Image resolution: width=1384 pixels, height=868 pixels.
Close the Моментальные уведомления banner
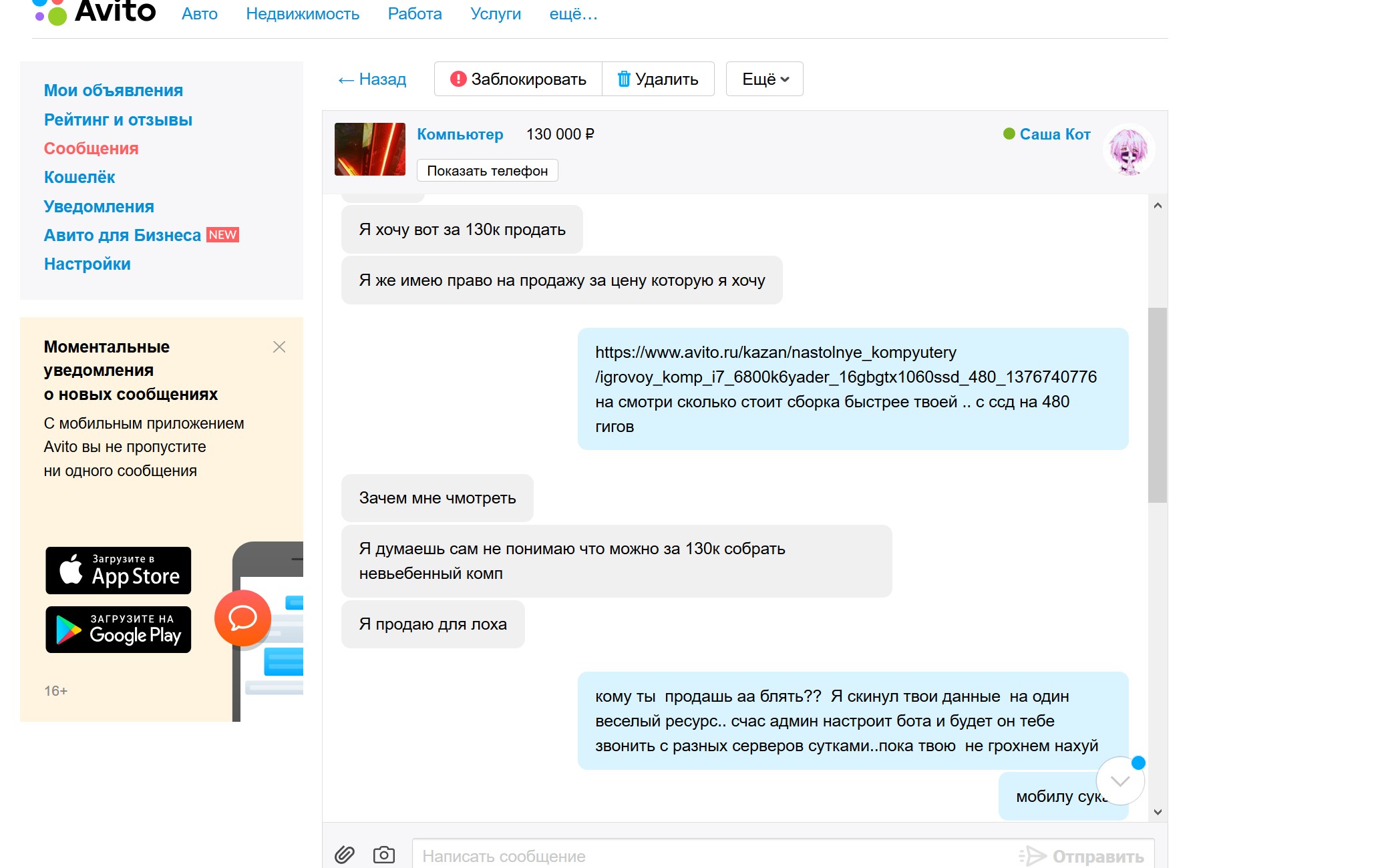click(x=279, y=347)
